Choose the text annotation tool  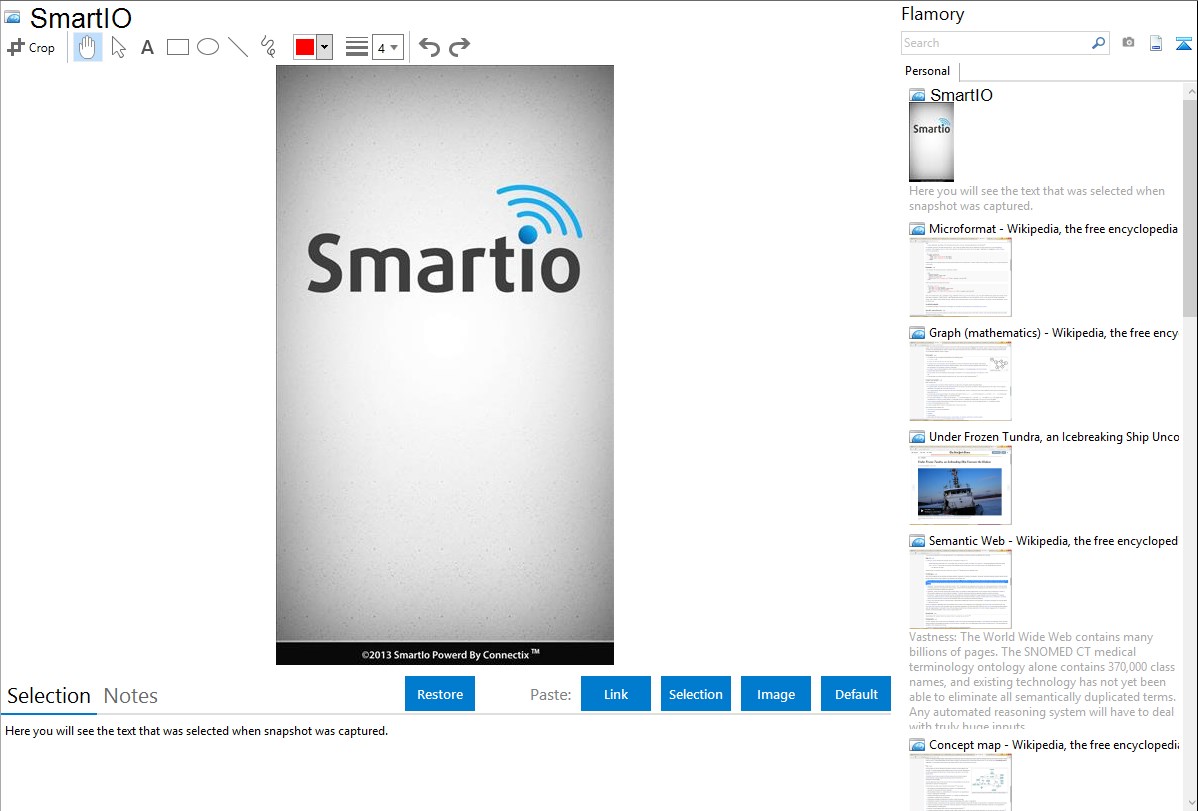147,47
